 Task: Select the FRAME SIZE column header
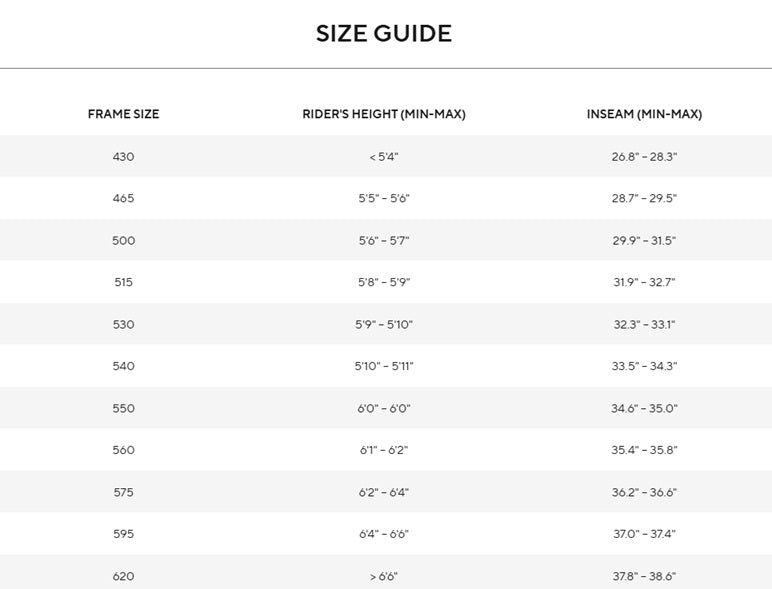point(123,114)
